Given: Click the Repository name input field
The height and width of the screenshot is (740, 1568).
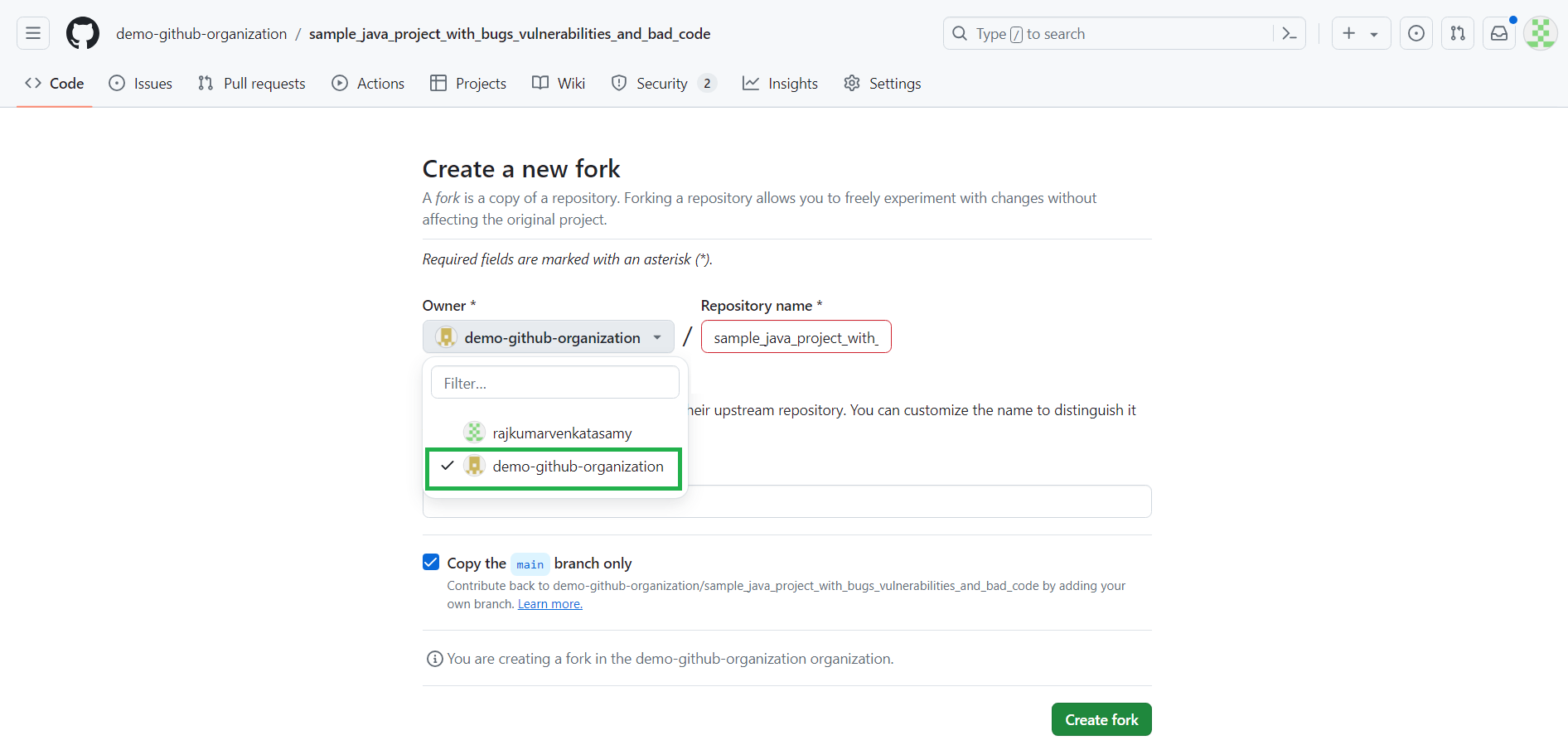Looking at the screenshot, I should [796, 337].
